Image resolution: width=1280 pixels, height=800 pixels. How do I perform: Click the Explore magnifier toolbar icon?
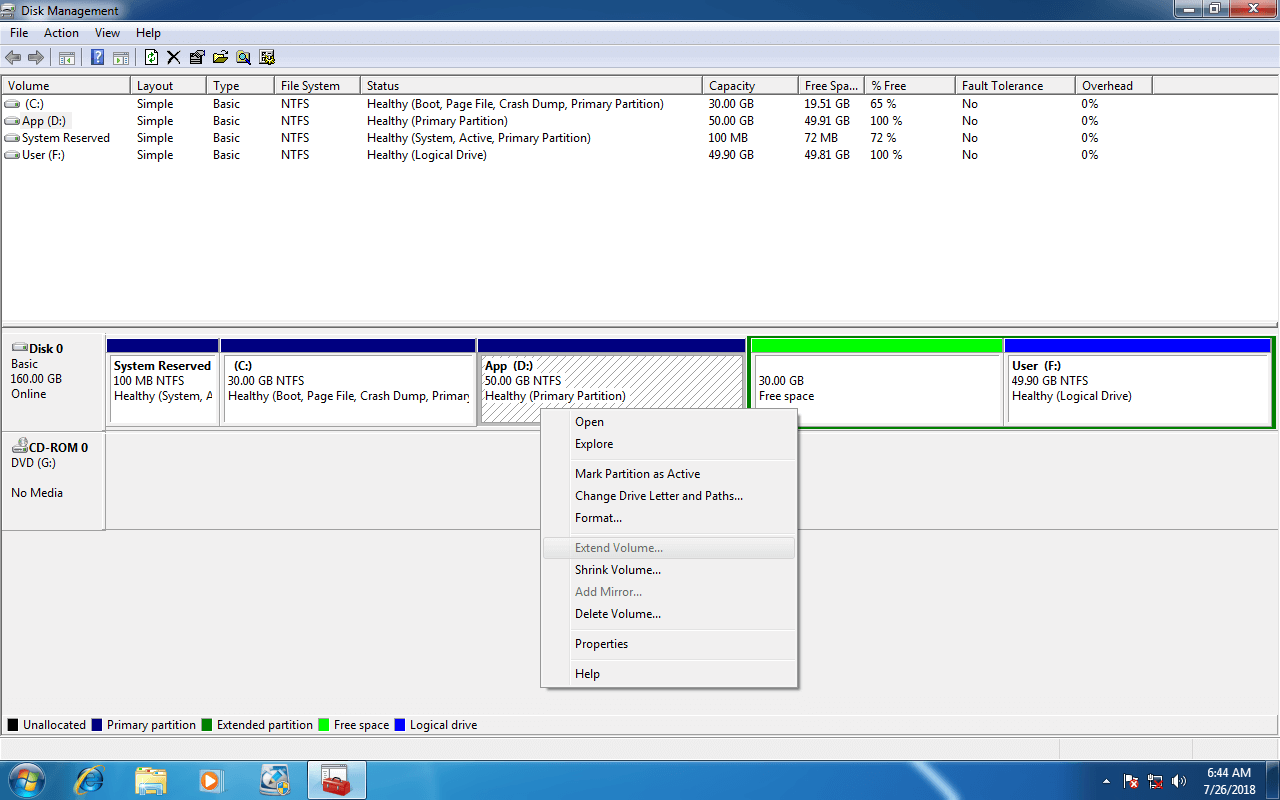point(243,58)
